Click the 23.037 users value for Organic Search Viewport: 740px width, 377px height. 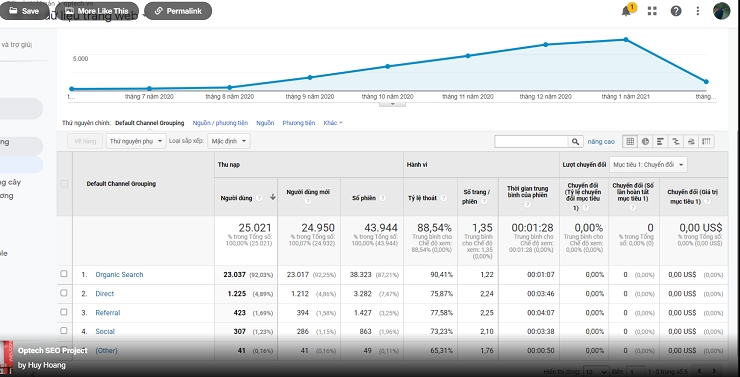(x=235, y=275)
